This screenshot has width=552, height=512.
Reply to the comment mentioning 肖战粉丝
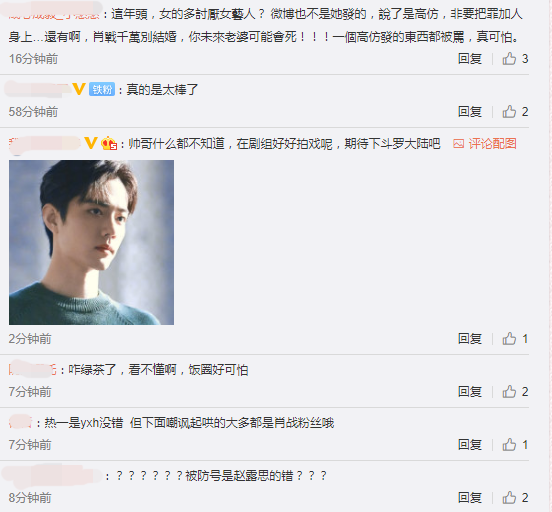click(x=470, y=445)
